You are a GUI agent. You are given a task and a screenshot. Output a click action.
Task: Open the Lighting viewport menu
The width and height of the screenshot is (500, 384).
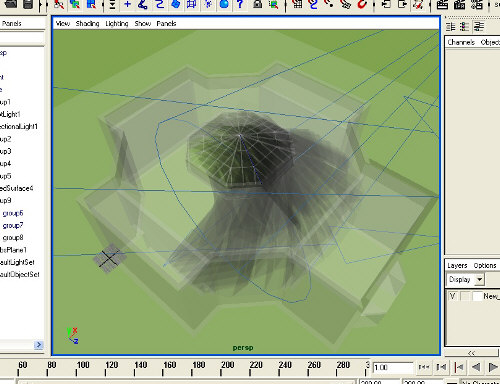click(x=117, y=24)
